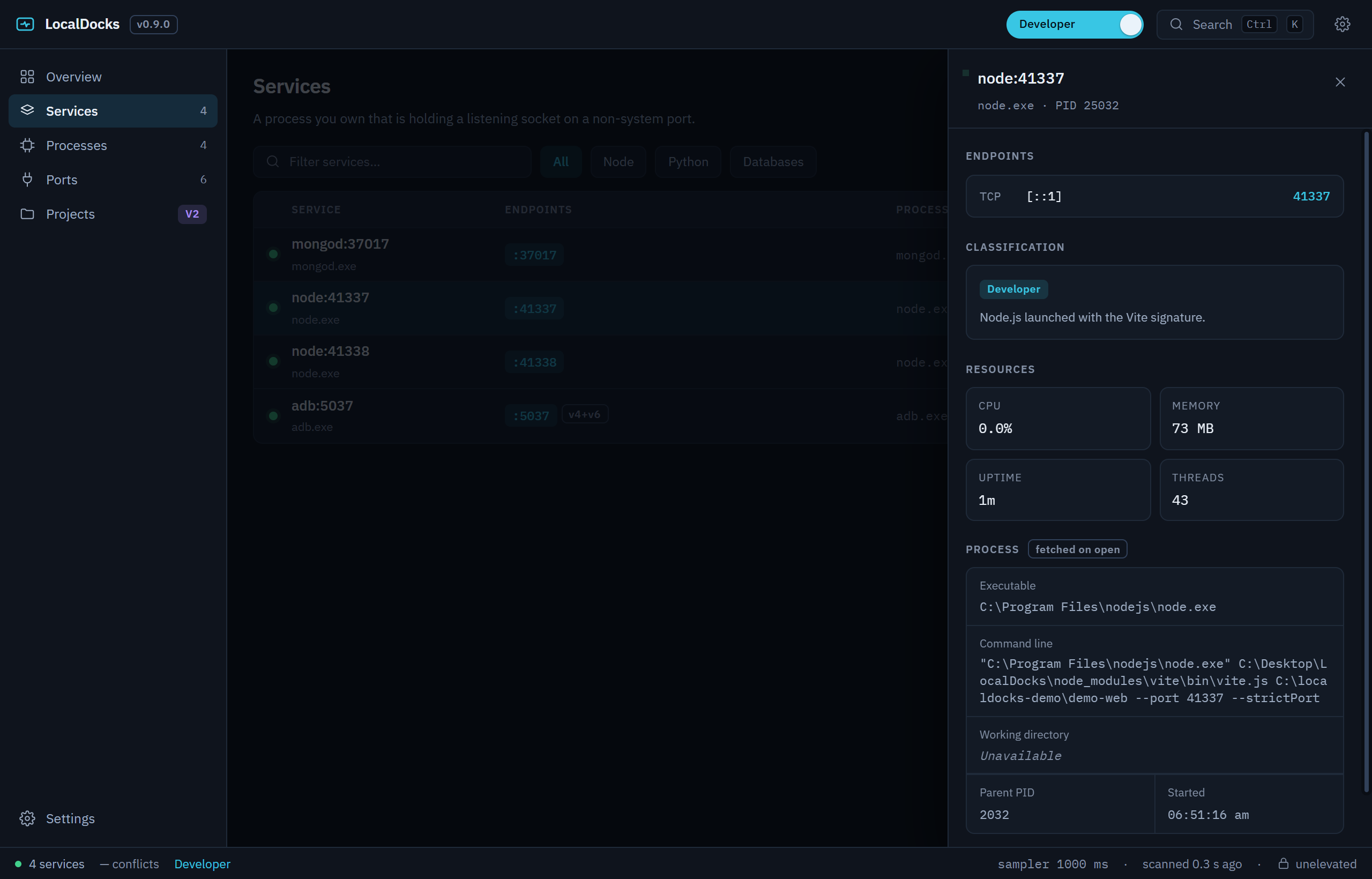Screen dimensions: 1372x879
Task: Click the mongod:37017 status dot
Action: [273, 254]
